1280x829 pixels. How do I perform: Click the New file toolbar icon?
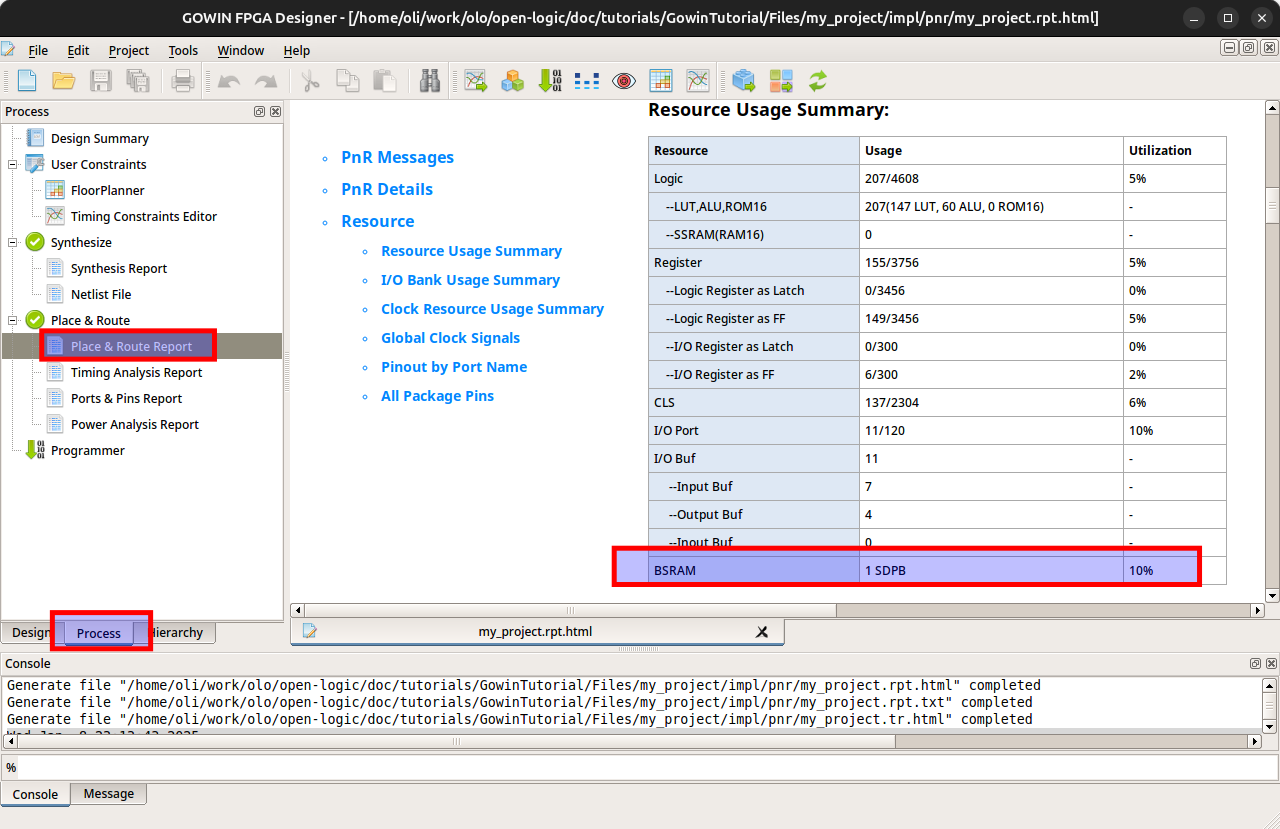point(27,81)
